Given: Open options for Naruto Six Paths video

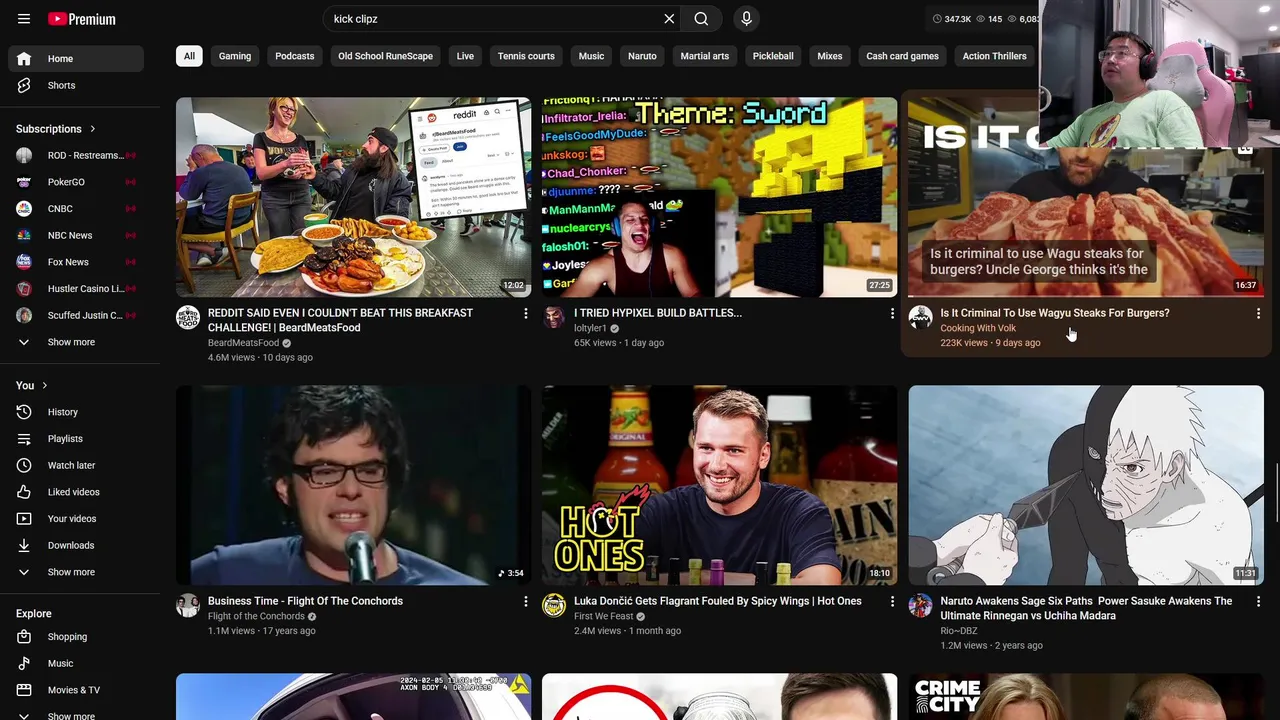Looking at the screenshot, I should [x=1258, y=602].
